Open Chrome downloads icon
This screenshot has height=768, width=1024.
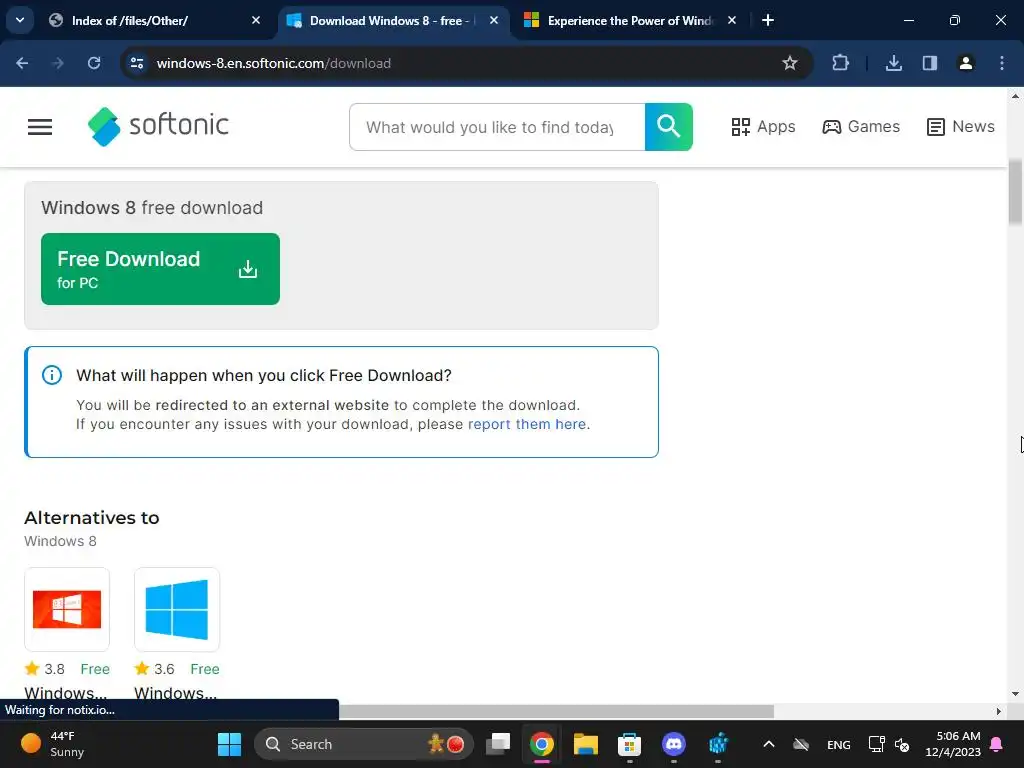[x=893, y=63]
